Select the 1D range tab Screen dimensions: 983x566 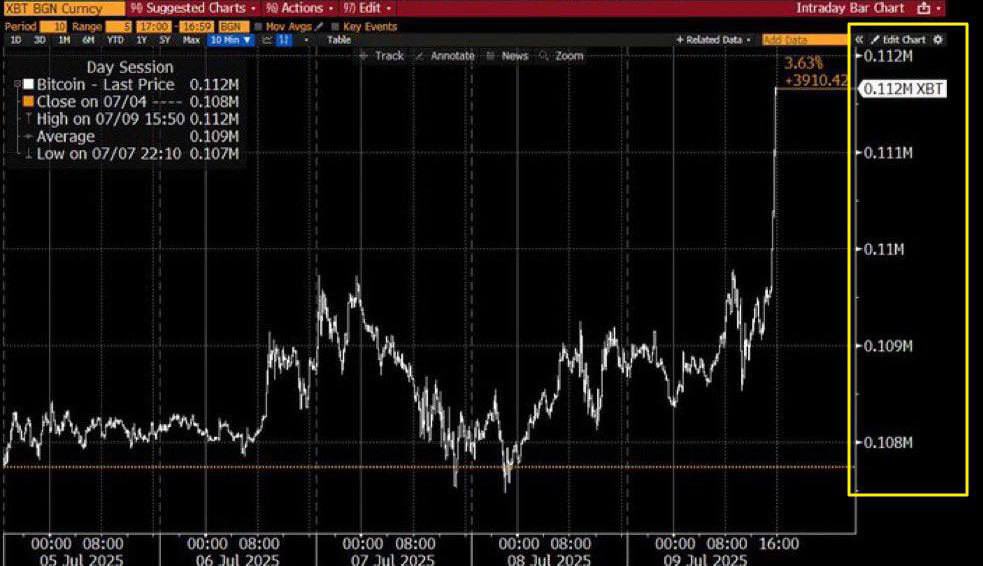click(x=16, y=39)
